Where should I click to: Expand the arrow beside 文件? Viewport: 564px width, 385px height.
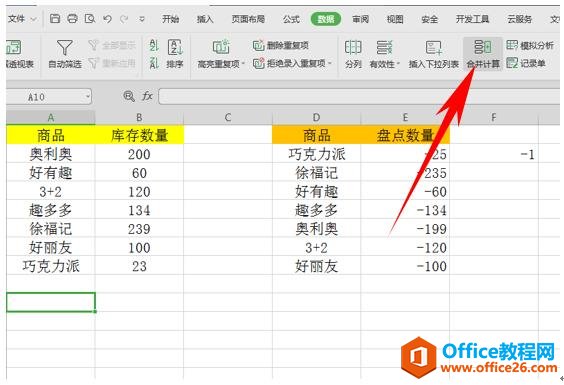(x=33, y=19)
